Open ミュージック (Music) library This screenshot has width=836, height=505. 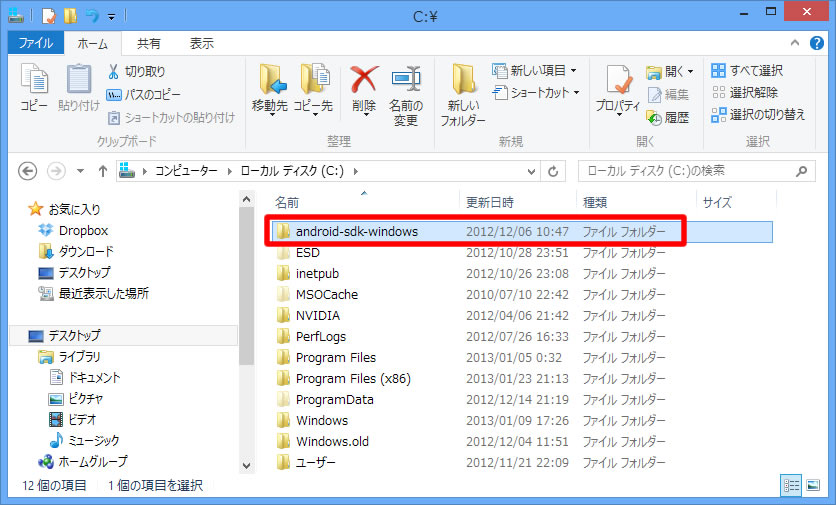coord(84,440)
